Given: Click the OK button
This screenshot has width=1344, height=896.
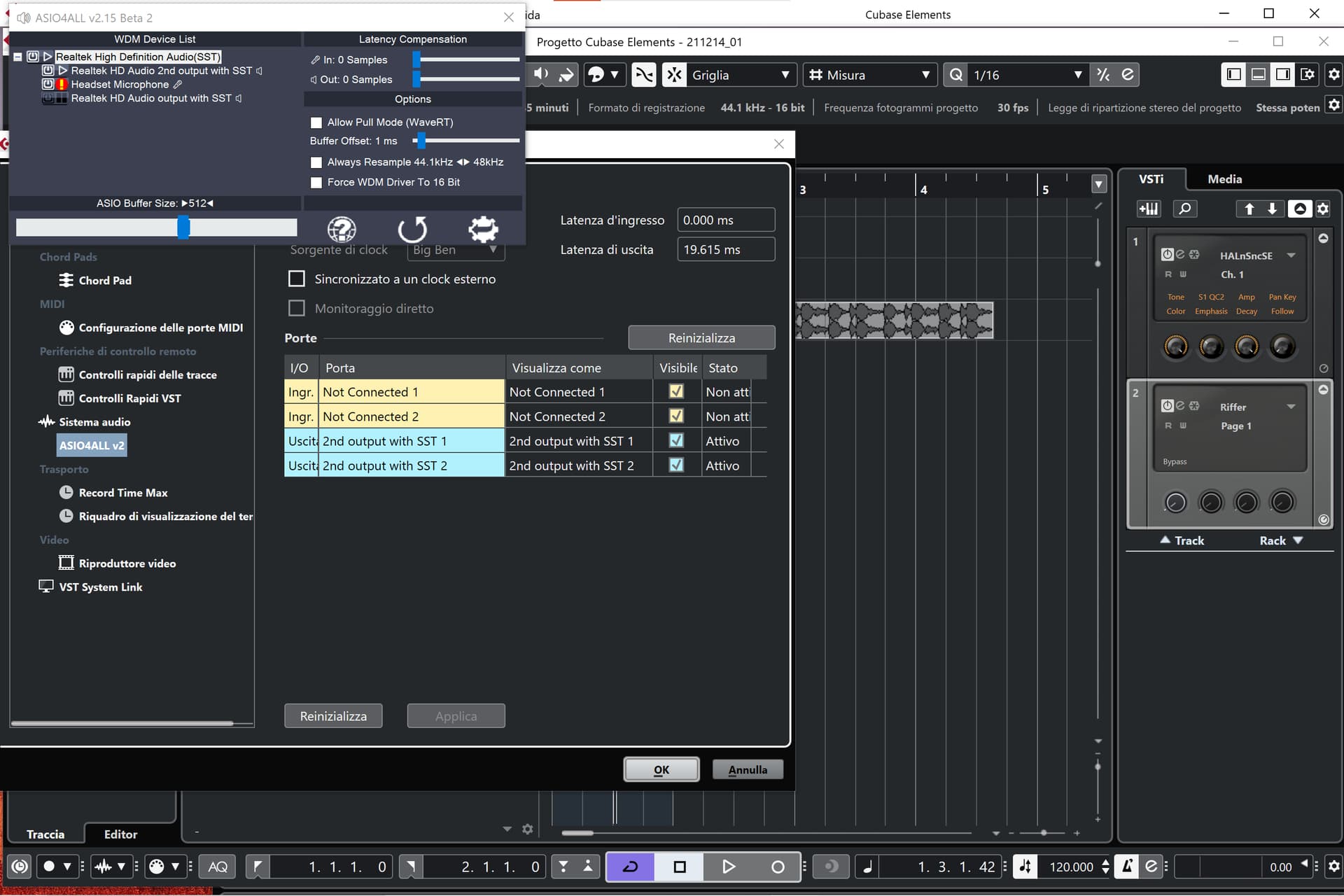Looking at the screenshot, I should click(x=661, y=769).
